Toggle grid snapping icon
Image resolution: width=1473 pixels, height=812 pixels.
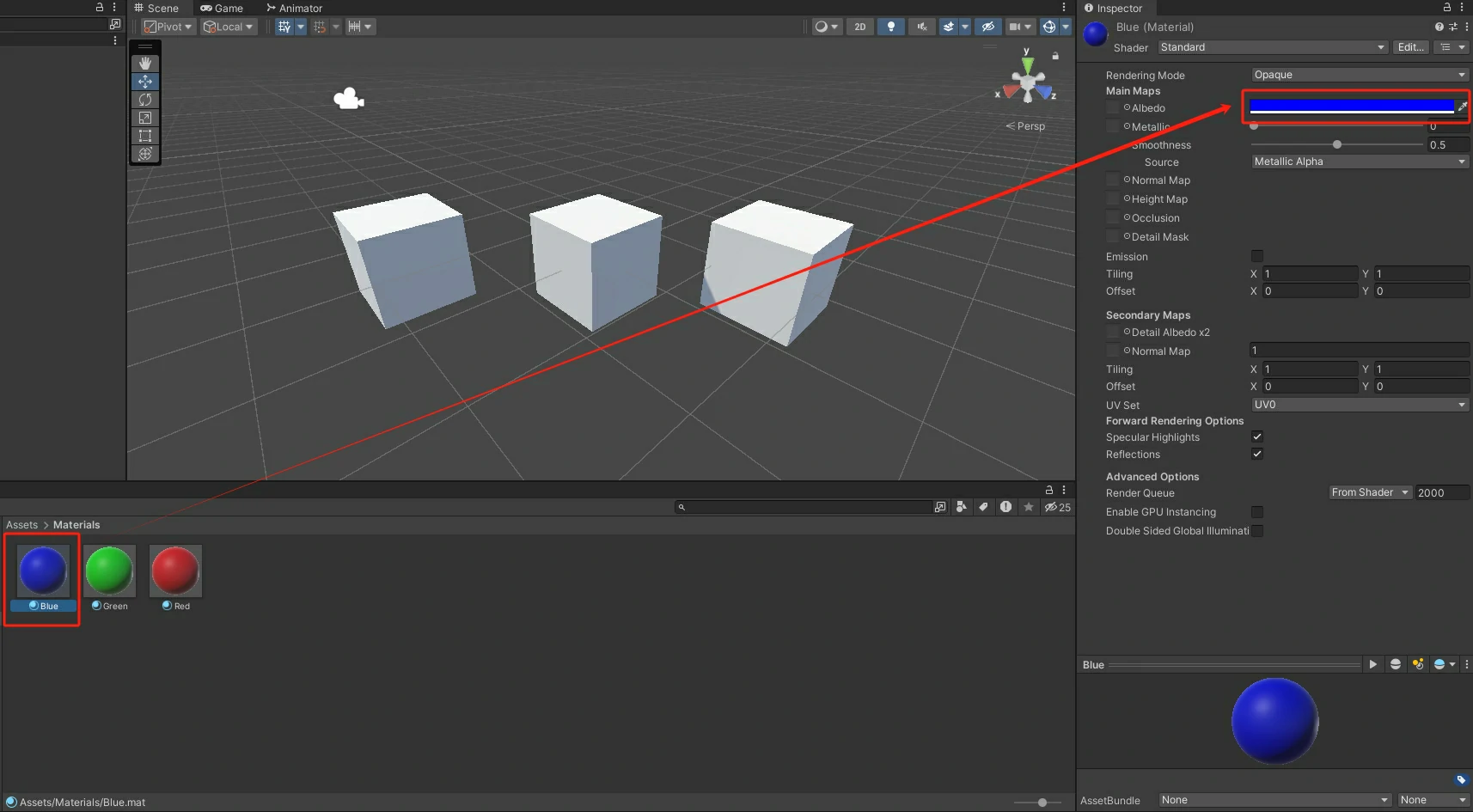point(320,27)
